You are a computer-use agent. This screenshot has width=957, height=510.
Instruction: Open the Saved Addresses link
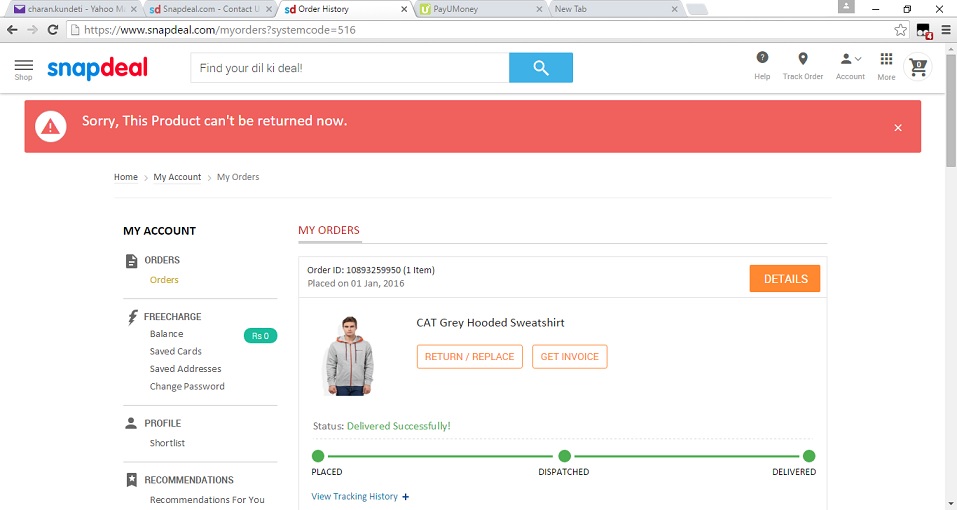coord(185,369)
